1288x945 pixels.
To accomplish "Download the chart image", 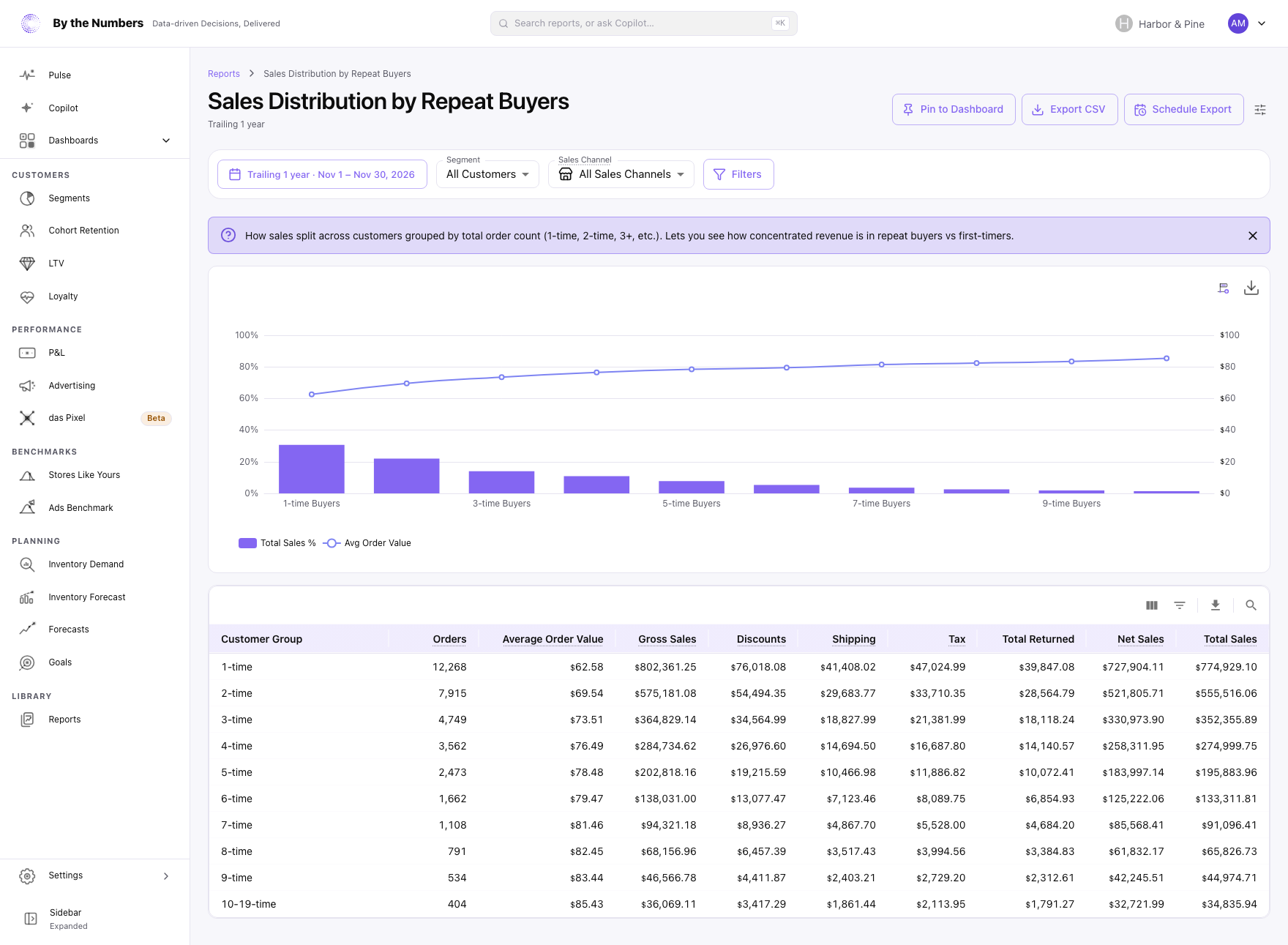I will (x=1251, y=288).
